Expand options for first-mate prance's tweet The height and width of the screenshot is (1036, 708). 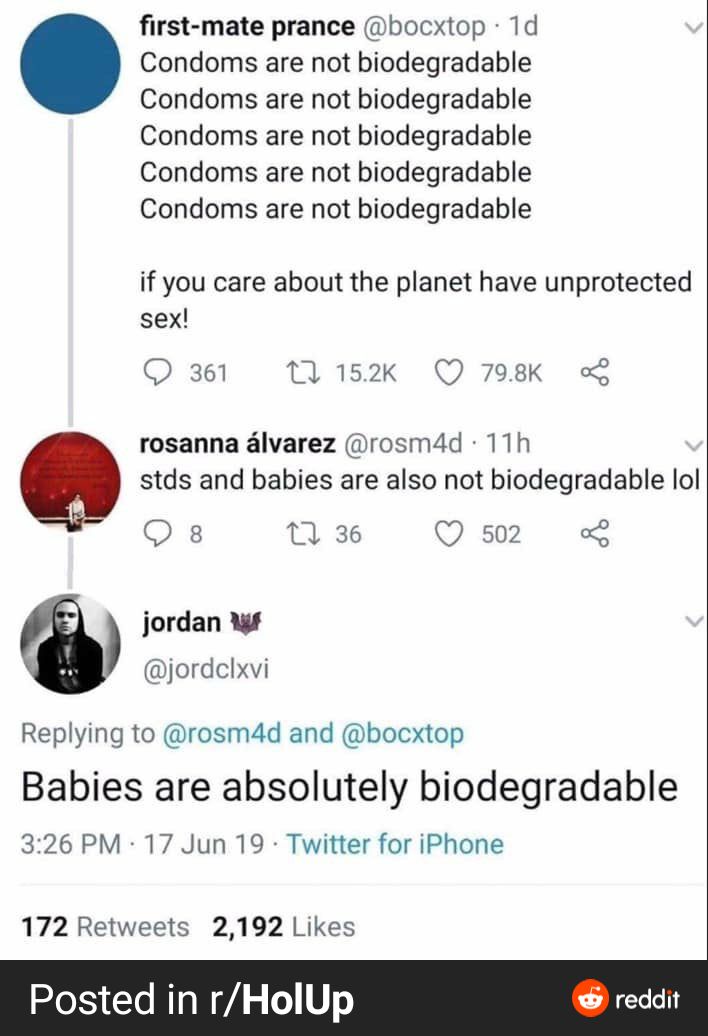pos(694,30)
